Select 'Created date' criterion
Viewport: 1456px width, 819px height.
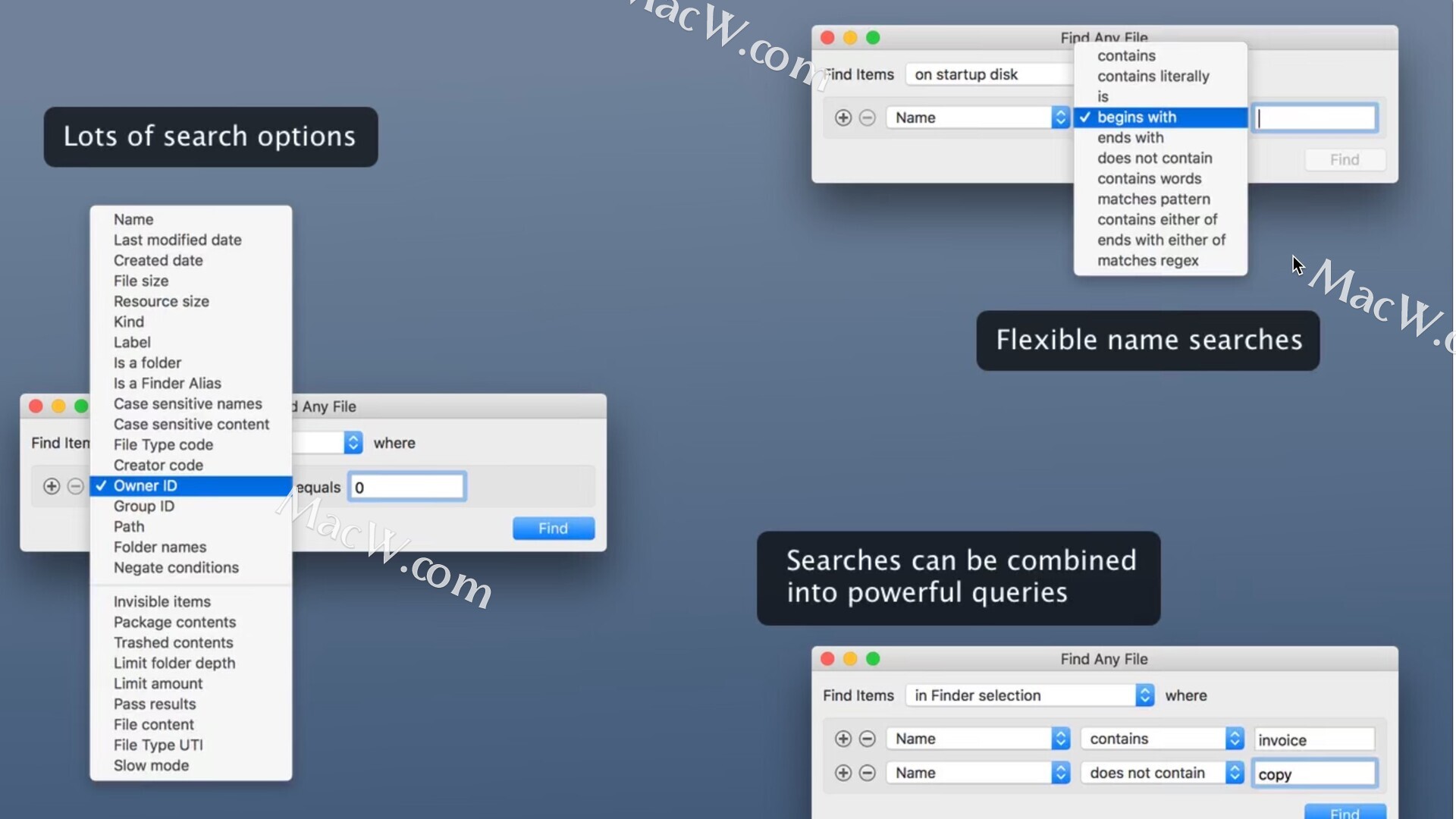[x=190, y=260]
